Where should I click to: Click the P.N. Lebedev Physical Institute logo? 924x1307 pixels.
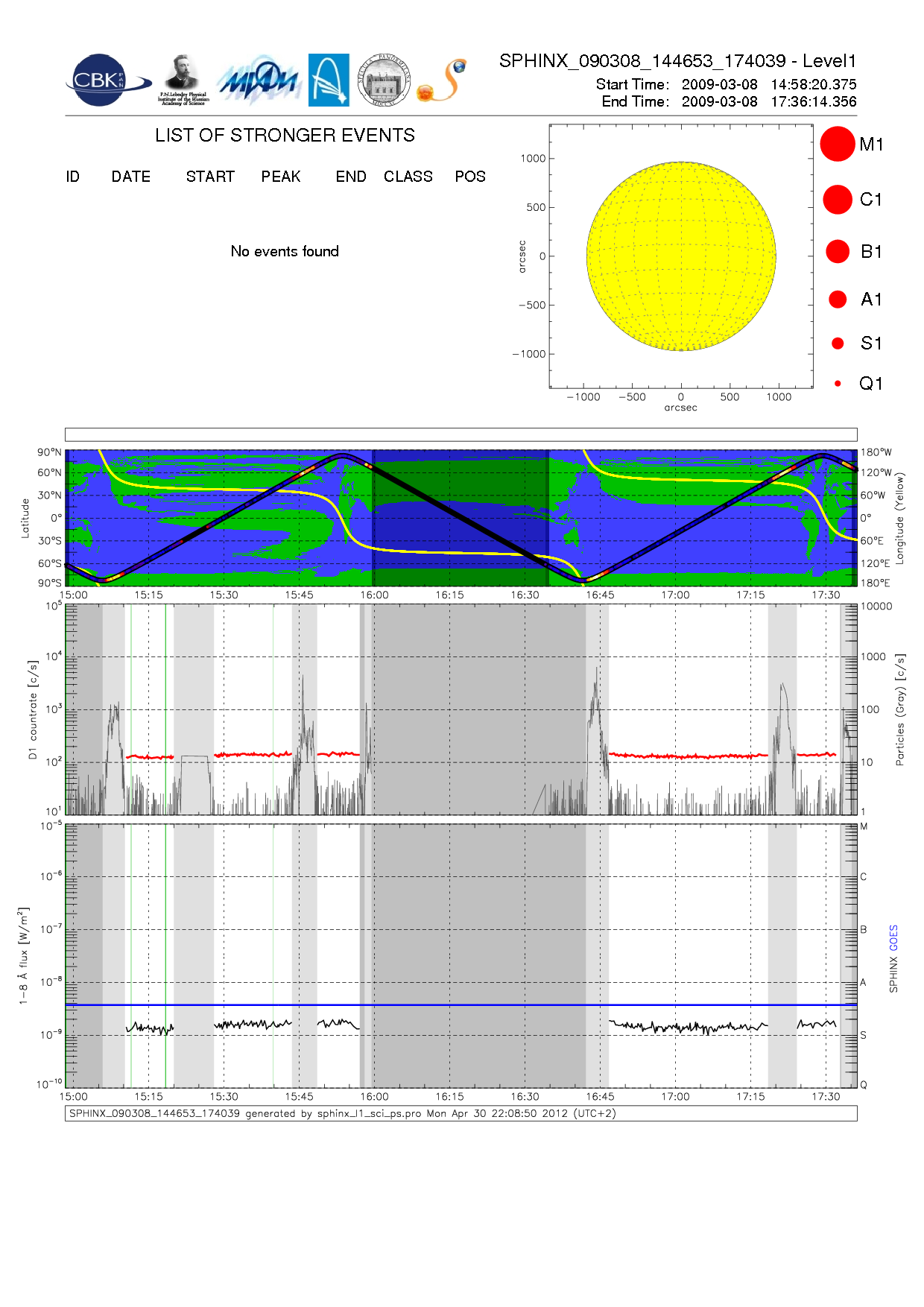point(183,80)
